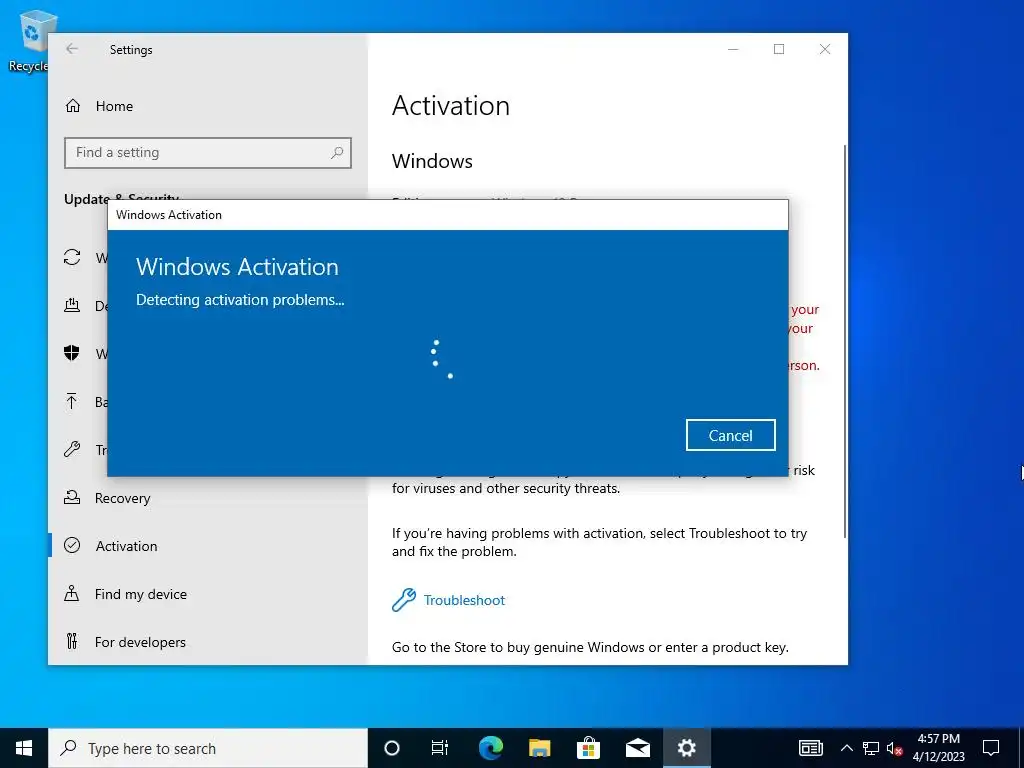Click the Settings gear on taskbar
The width and height of the screenshot is (1024, 768).
pos(686,748)
